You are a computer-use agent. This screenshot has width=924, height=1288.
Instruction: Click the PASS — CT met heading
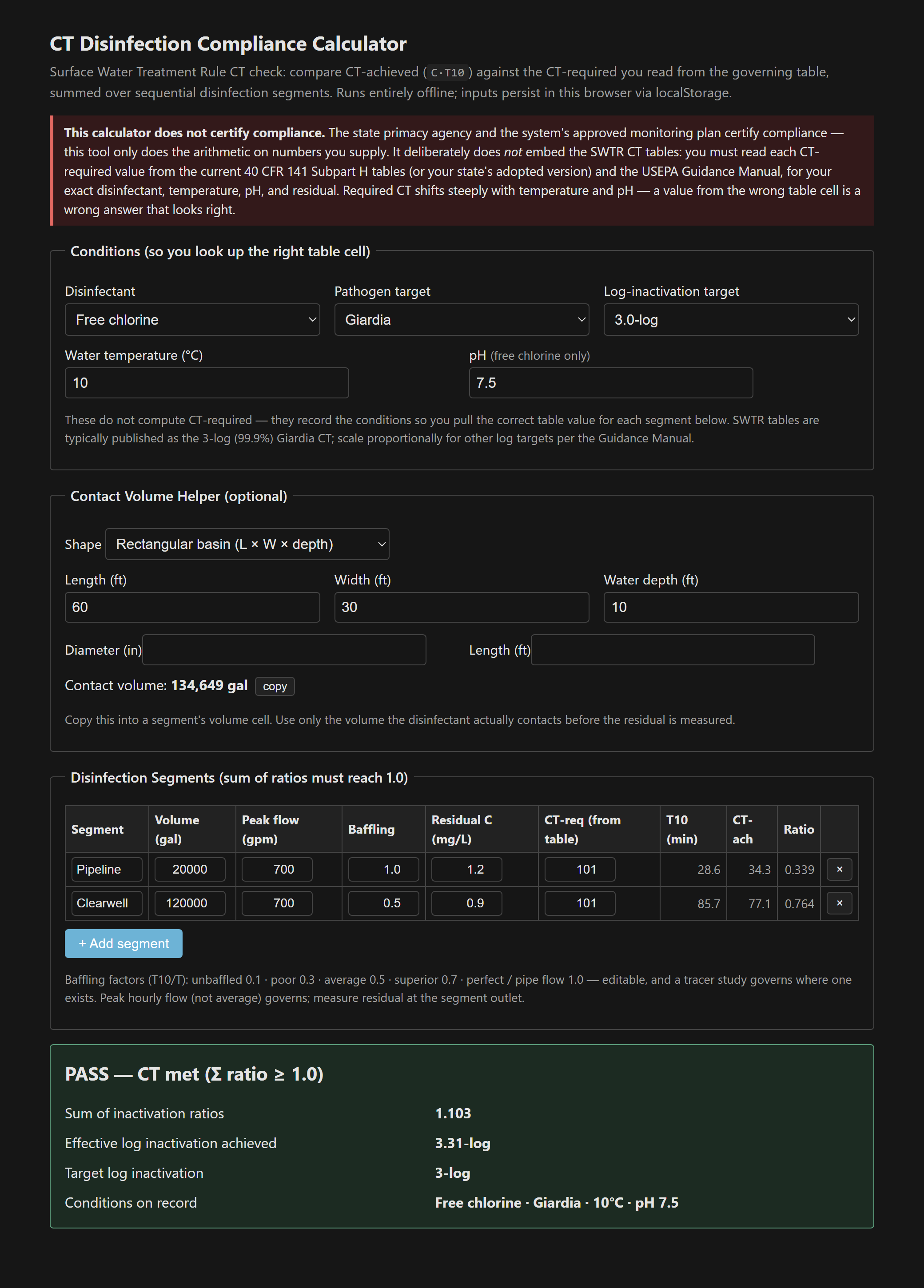[194, 1074]
